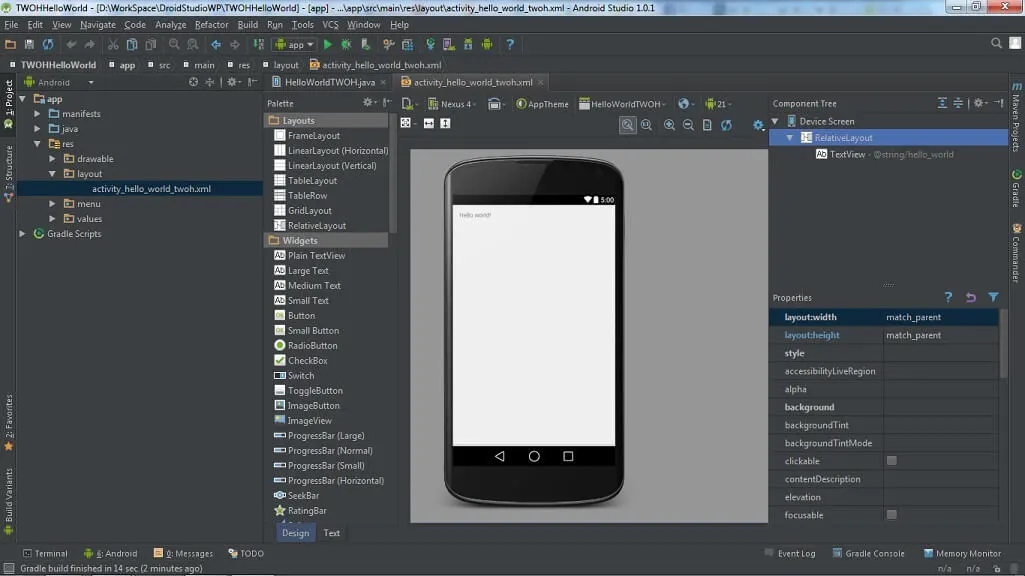
Task: Click the Cut scissors icon
Action: click(x=113, y=44)
